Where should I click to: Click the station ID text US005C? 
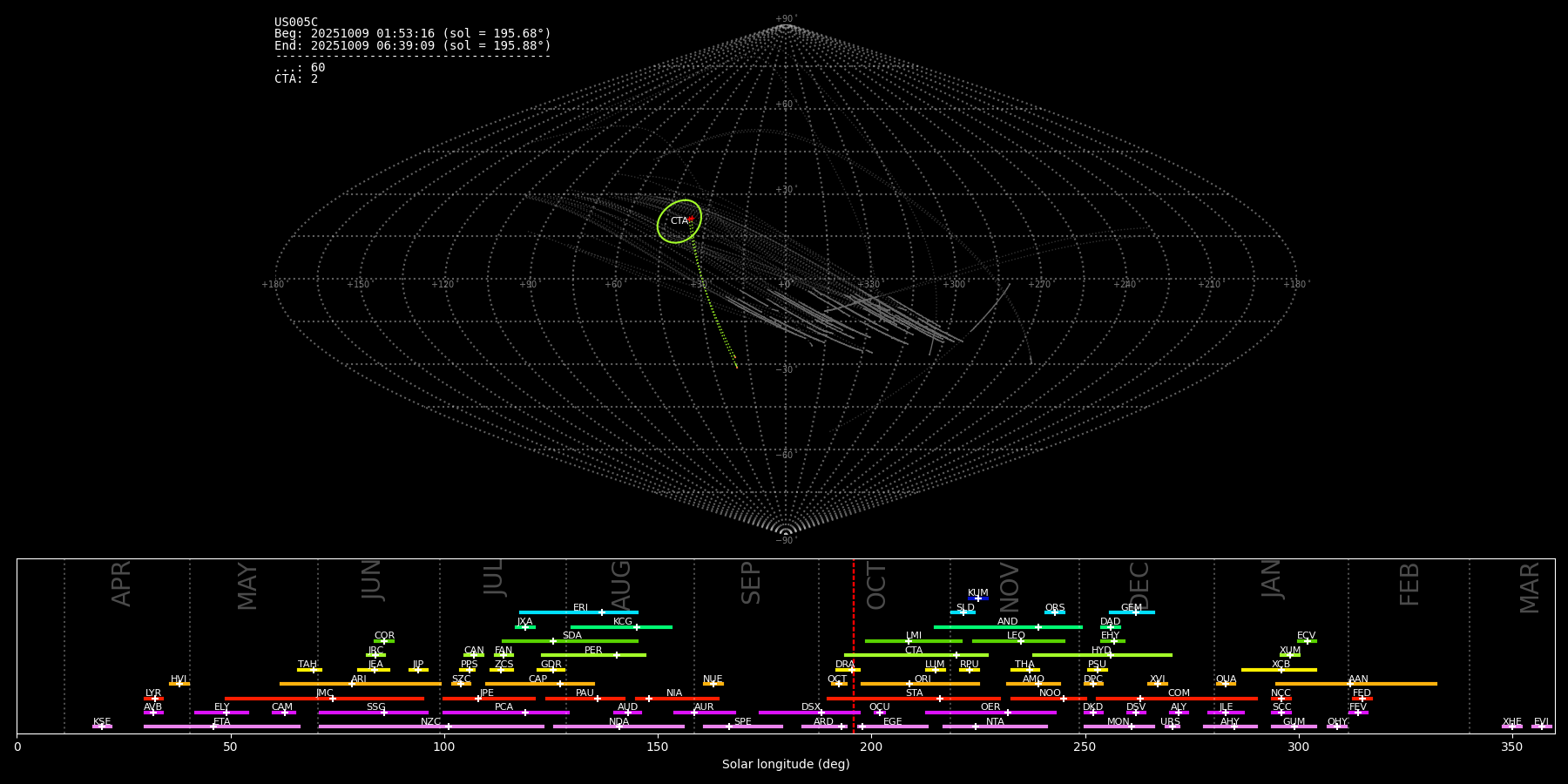click(296, 23)
